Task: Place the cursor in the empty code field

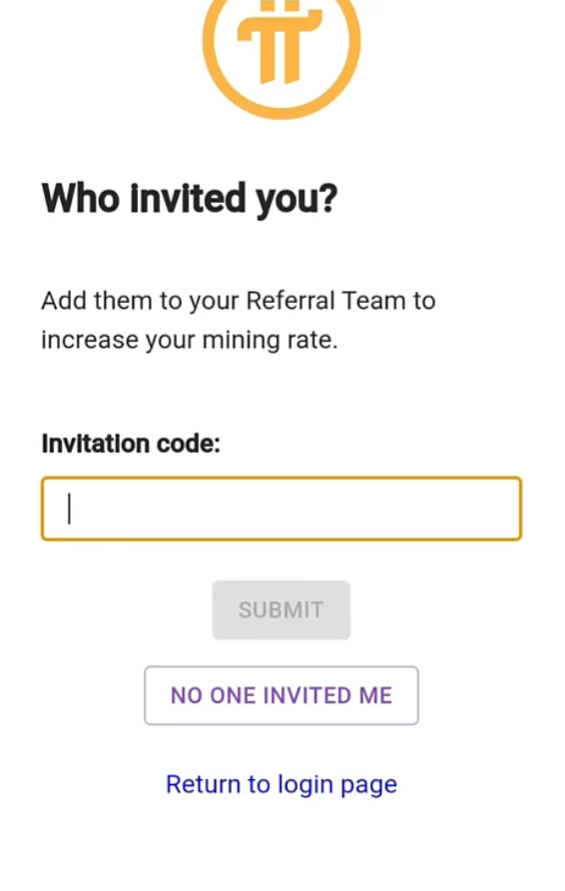Action: point(281,509)
